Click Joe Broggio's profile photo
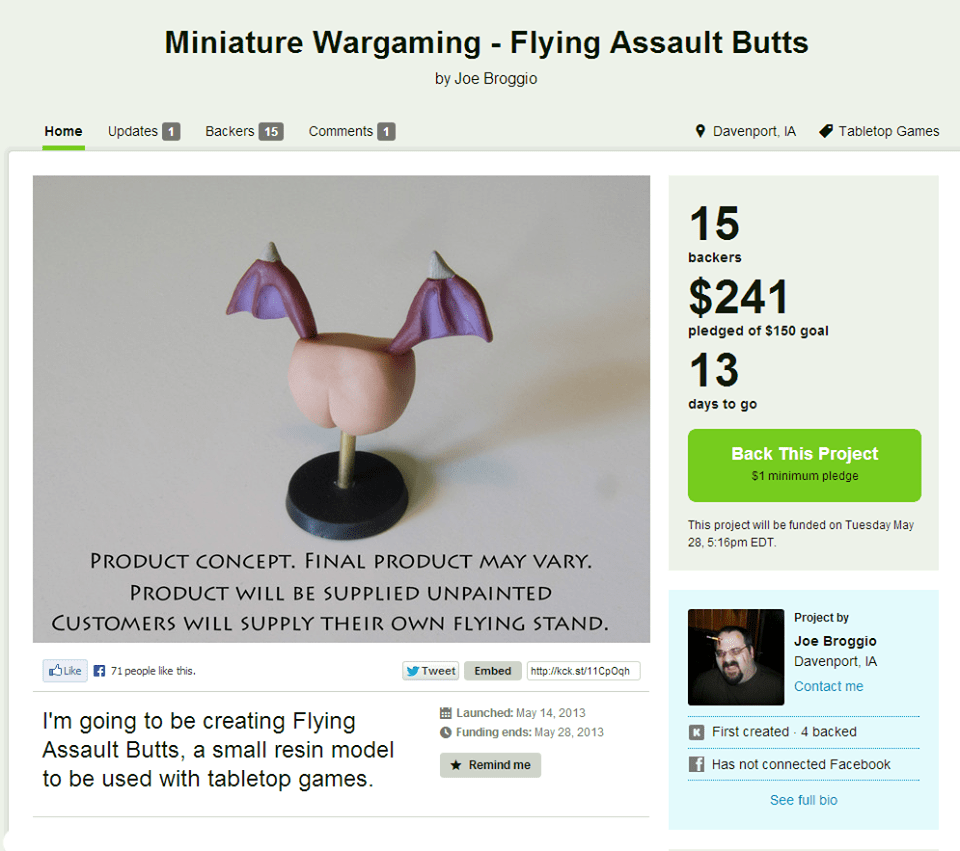 click(735, 657)
